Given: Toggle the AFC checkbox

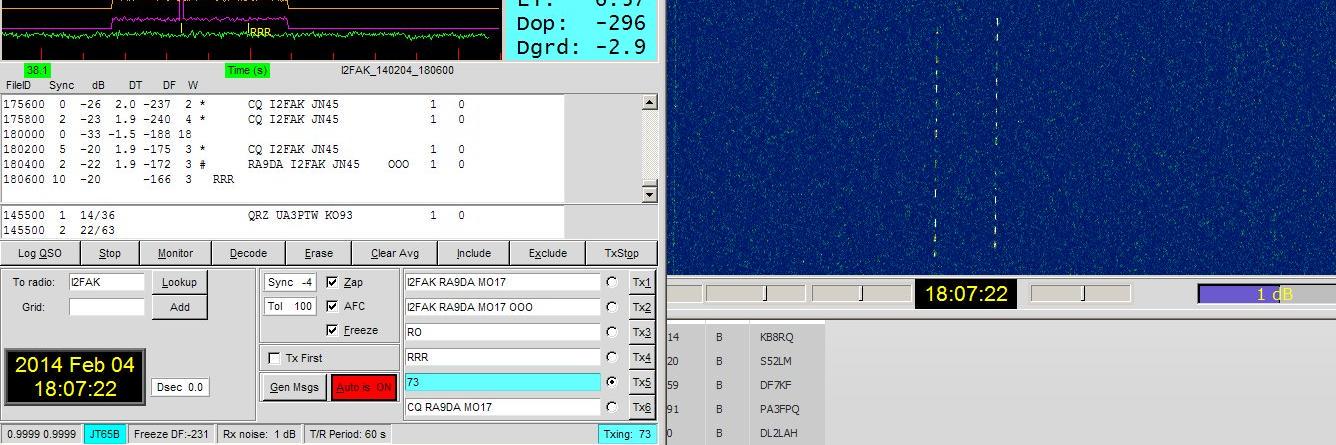Looking at the screenshot, I should (333, 306).
